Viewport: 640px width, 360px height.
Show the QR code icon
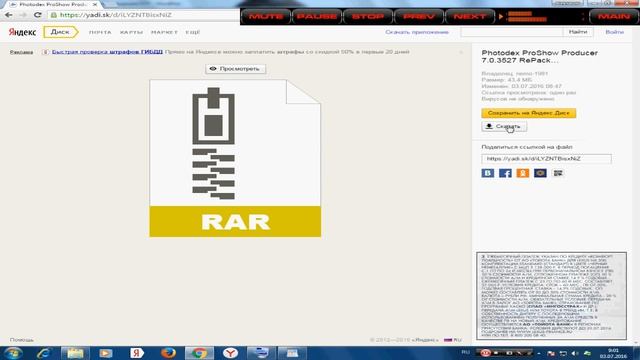(558, 173)
